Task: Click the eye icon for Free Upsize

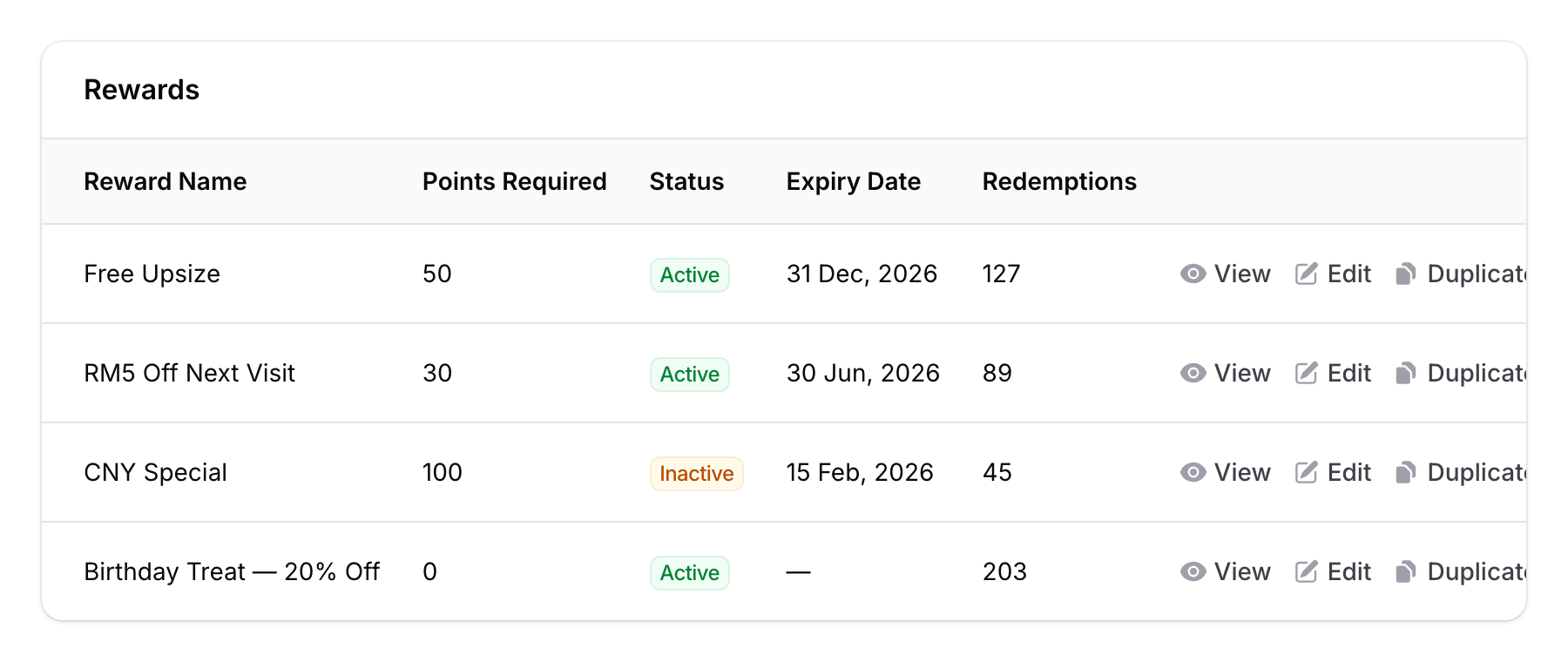Action: (x=1193, y=274)
